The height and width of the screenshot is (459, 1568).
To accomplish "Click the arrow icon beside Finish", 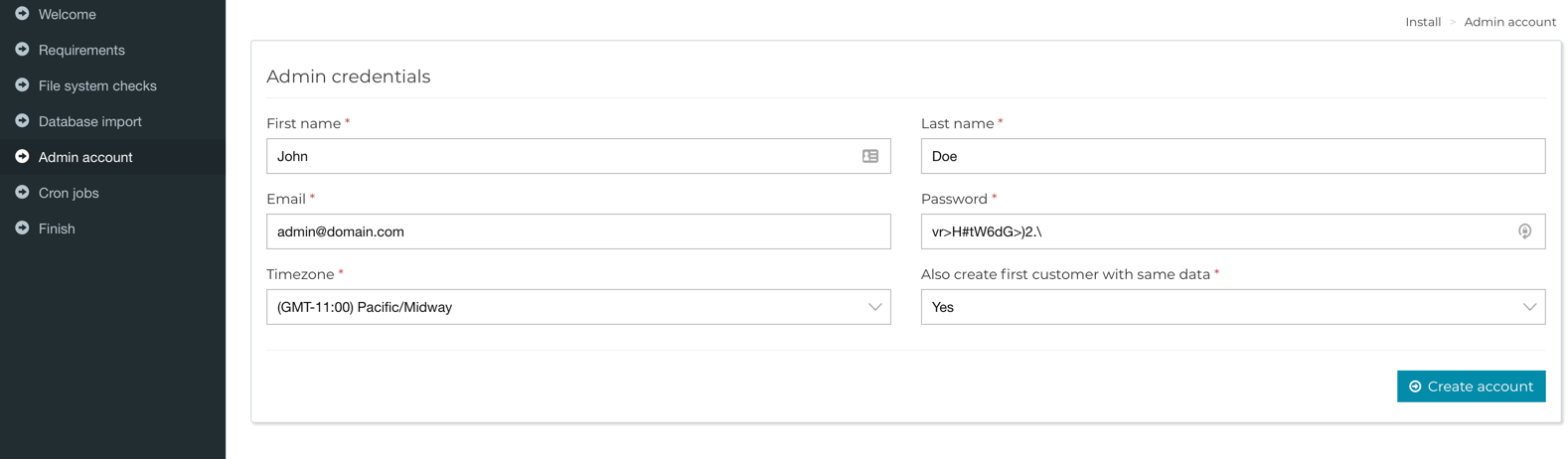I will coord(22,229).
